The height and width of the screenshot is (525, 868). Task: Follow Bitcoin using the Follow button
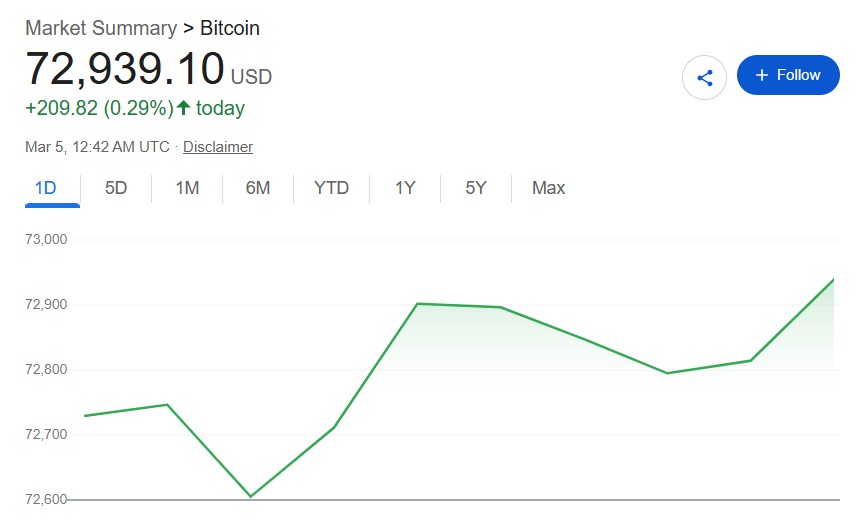[788, 75]
